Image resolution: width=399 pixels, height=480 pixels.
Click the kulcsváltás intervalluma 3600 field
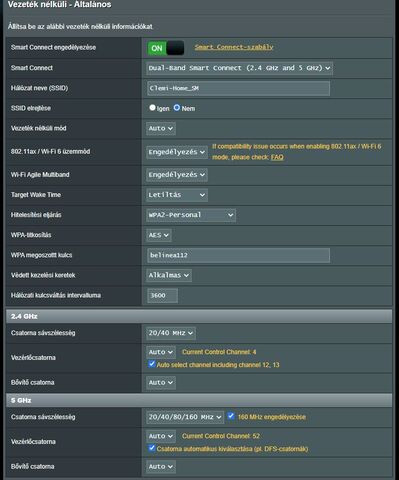pos(162,296)
